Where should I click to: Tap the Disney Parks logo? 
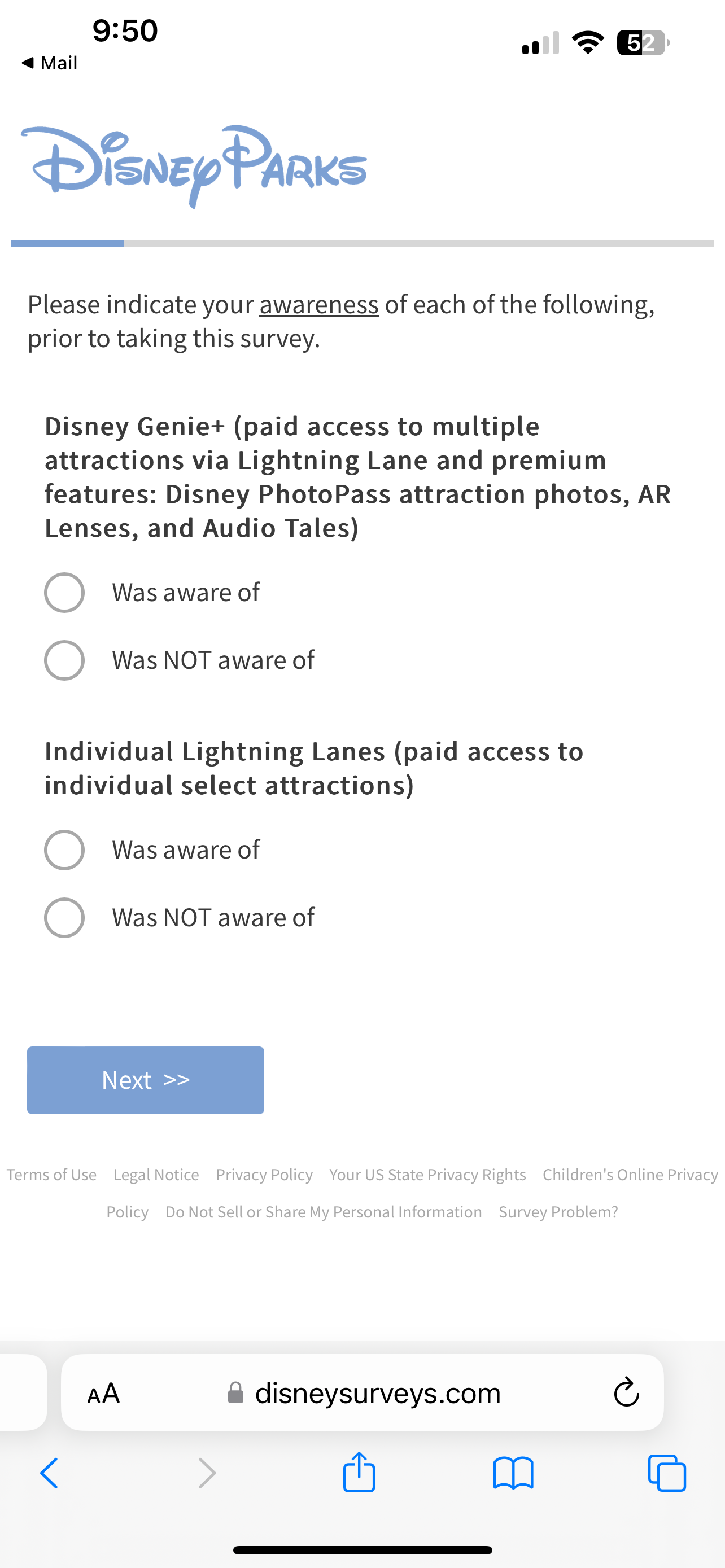[x=194, y=166]
